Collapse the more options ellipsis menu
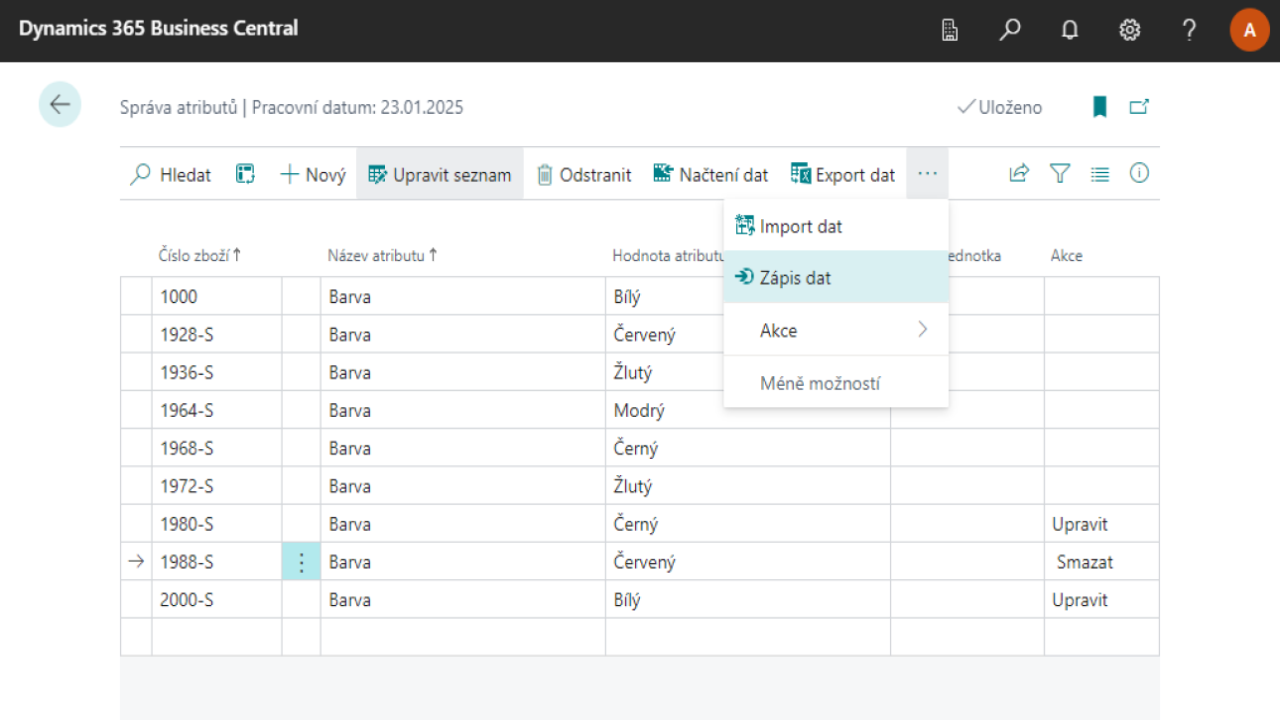This screenshot has height=720, width=1280. tap(927, 174)
